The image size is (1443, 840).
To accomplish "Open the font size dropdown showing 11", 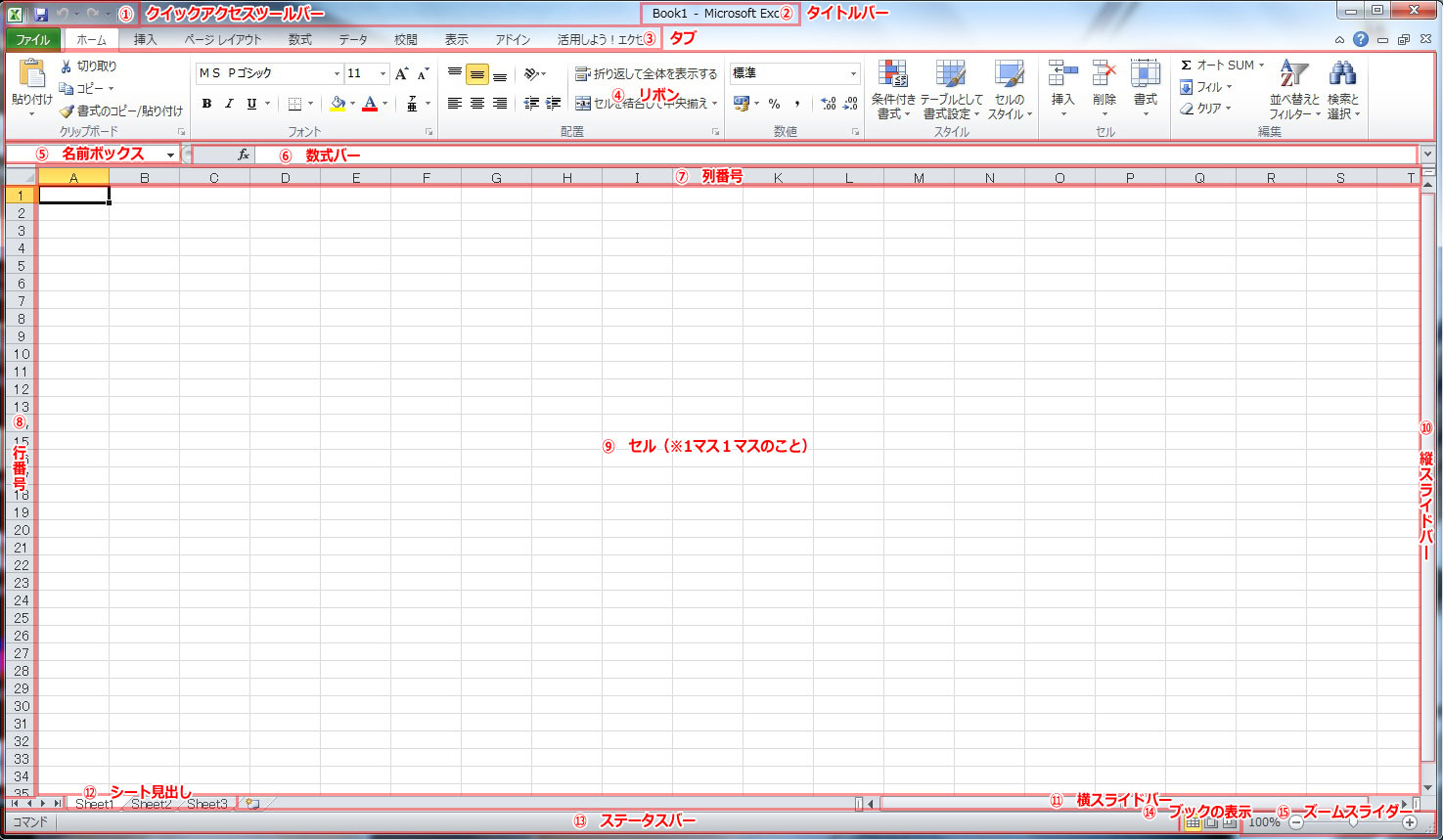I will coord(383,73).
